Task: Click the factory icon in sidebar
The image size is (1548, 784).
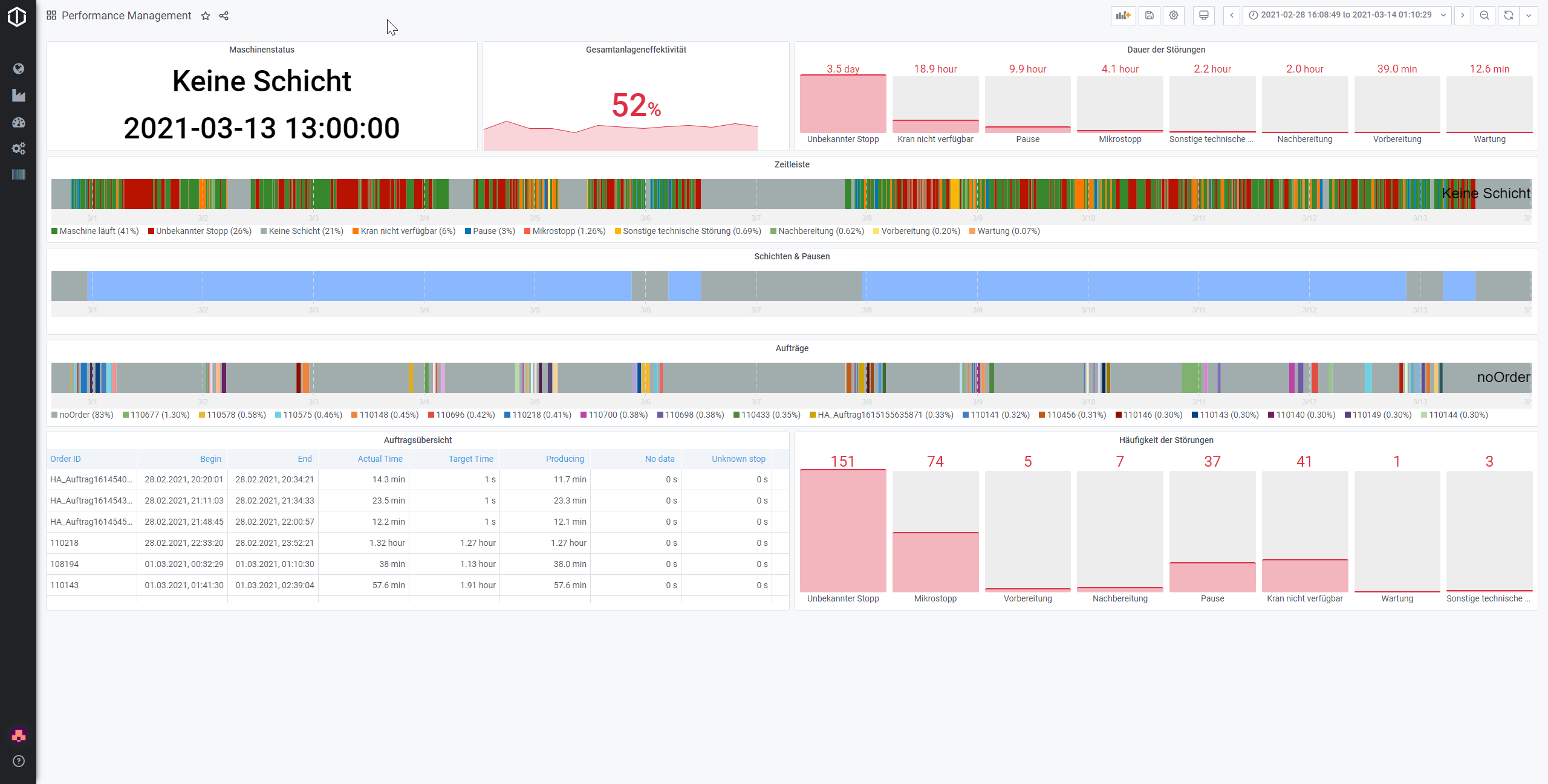Action: 18,96
